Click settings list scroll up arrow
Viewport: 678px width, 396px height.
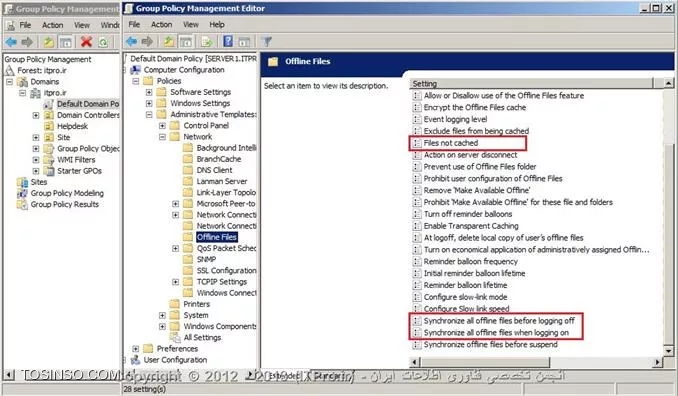[x=668, y=83]
